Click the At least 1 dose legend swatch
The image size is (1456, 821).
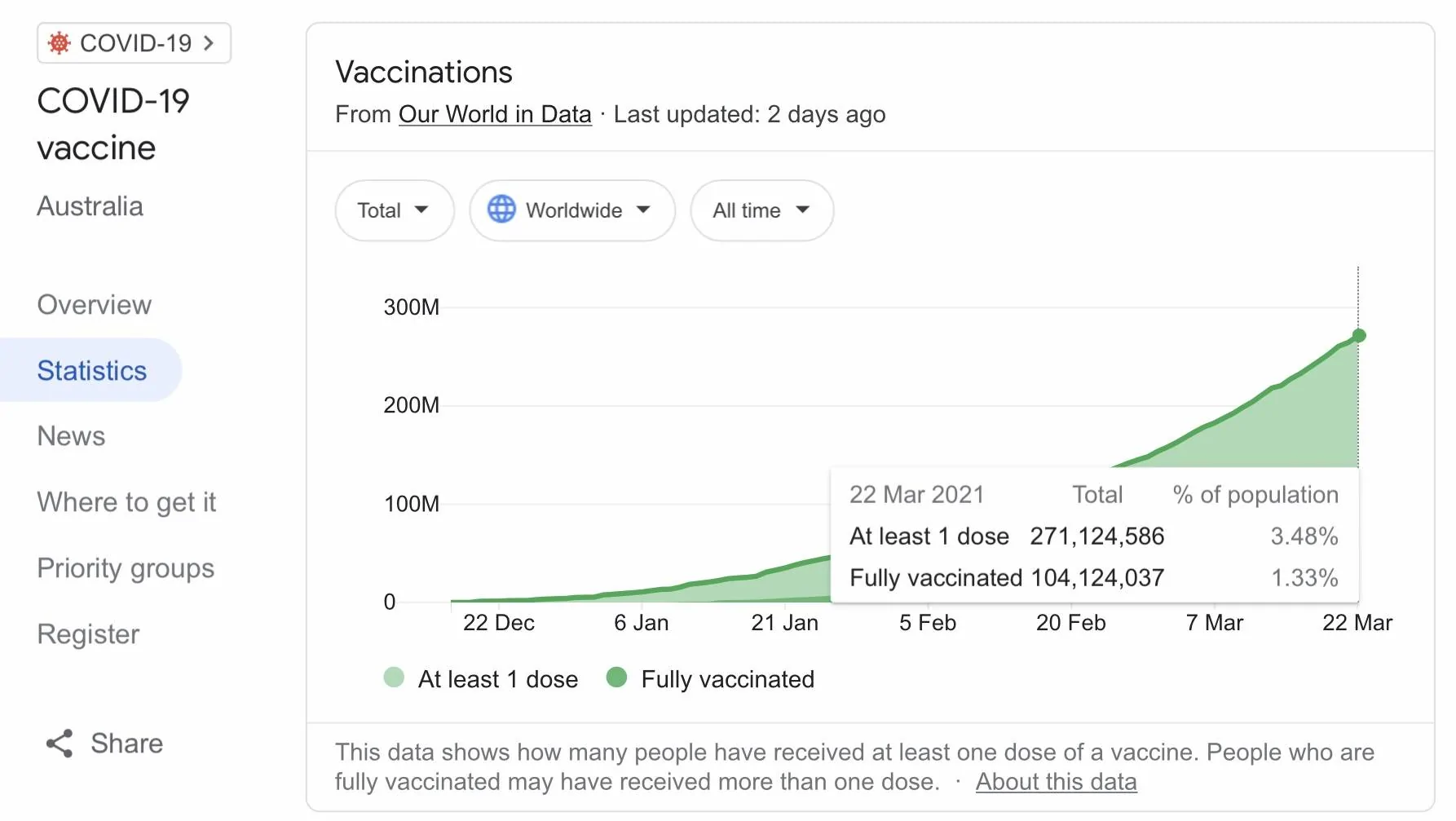(x=394, y=678)
